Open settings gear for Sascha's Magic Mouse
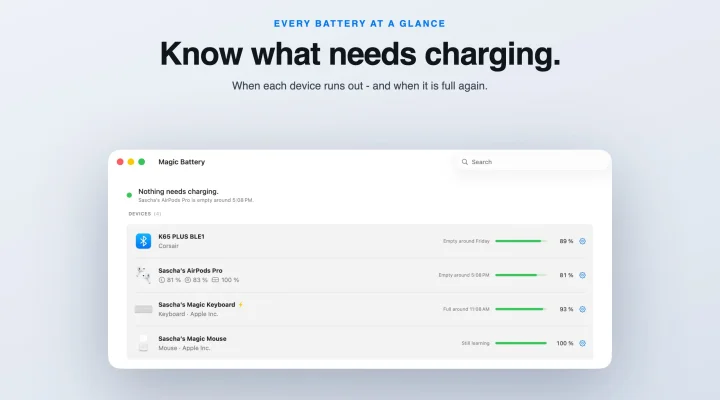720x400 pixels. pyautogui.click(x=582, y=343)
